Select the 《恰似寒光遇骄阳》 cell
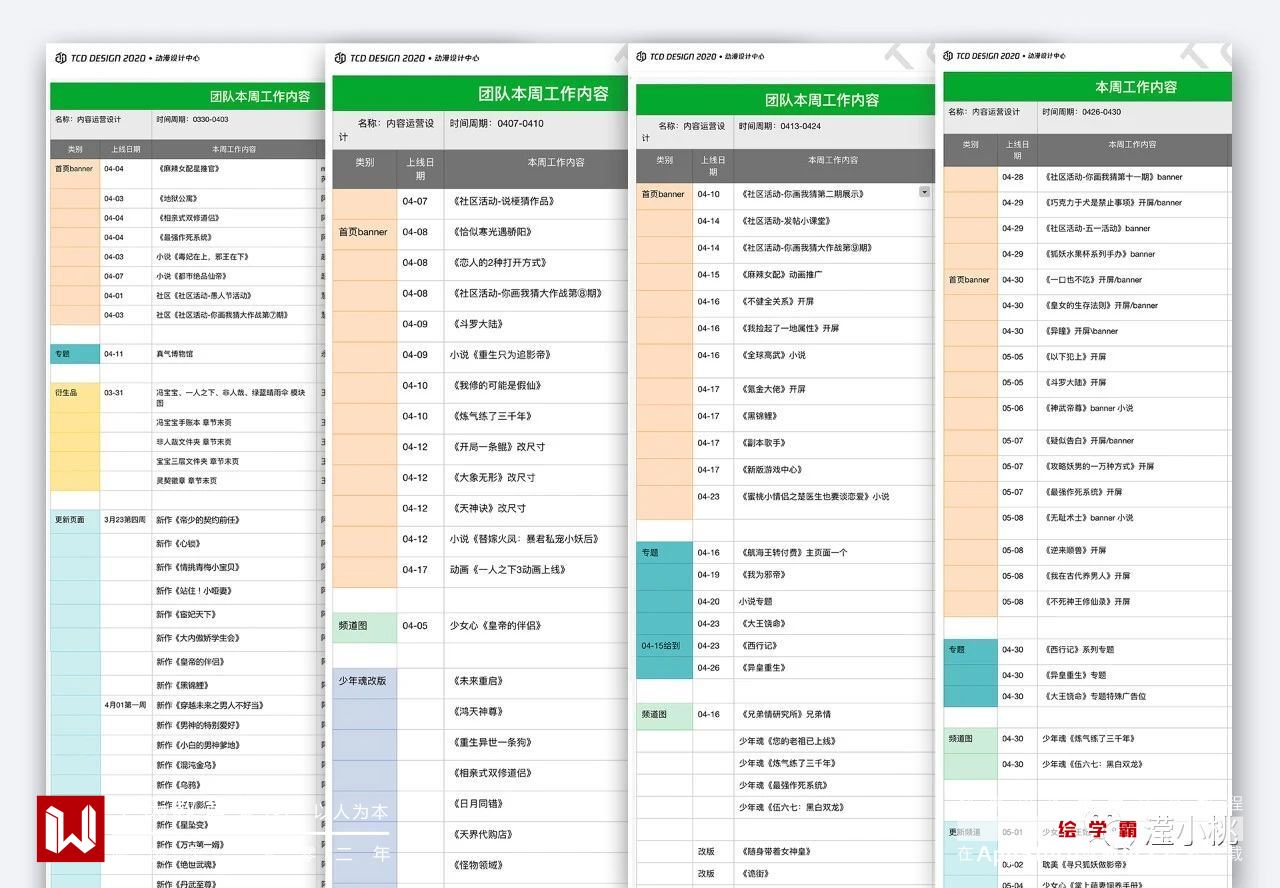This screenshot has width=1280, height=888. (x=536, y=232)
